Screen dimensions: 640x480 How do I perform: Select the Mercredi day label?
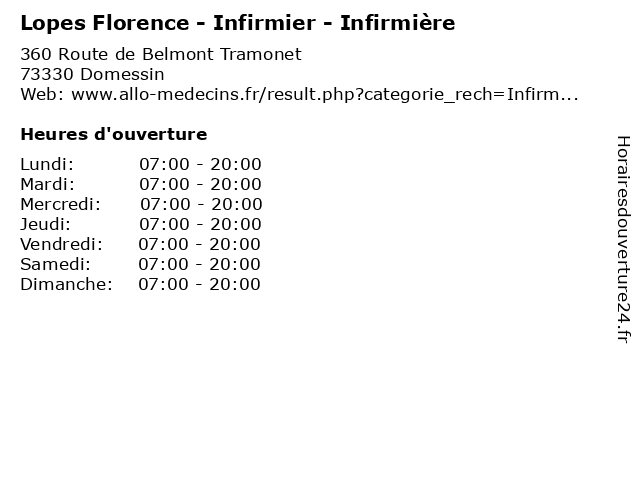click(x=60, y=204)
